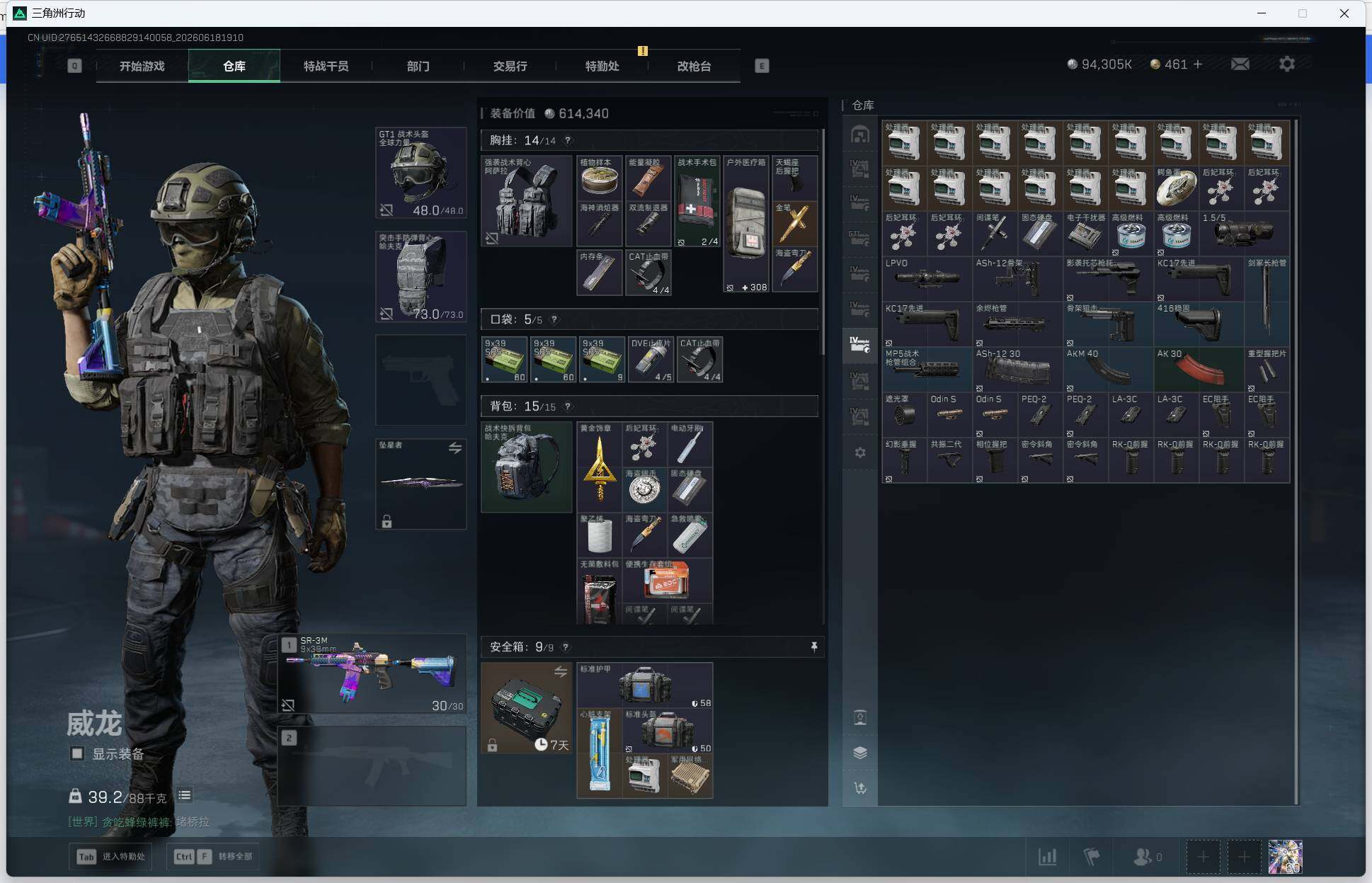Select the 电子干扰器 in the warehouse

1086,234
